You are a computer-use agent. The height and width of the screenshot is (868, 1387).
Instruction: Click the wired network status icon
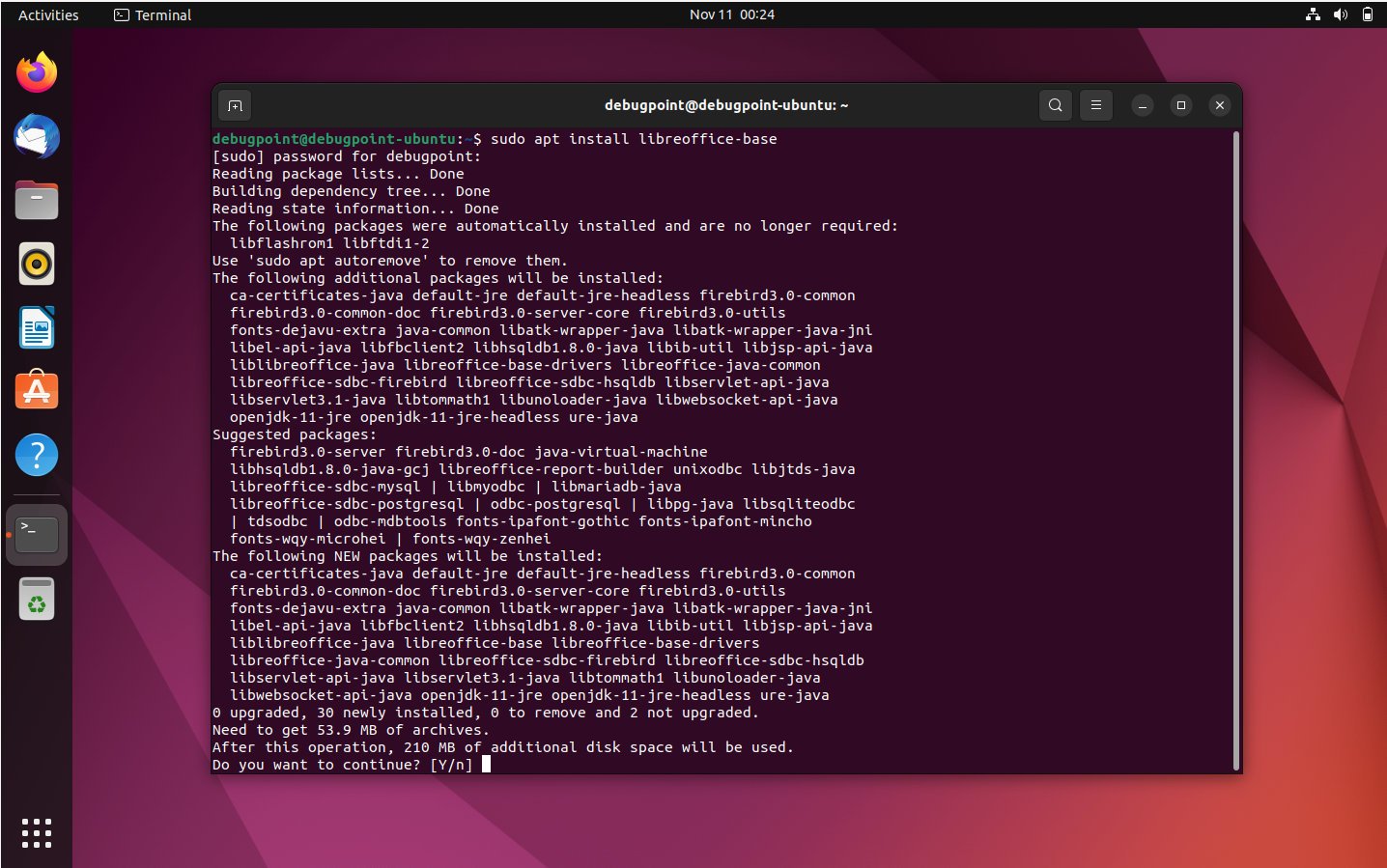(x=1312, y=14)
